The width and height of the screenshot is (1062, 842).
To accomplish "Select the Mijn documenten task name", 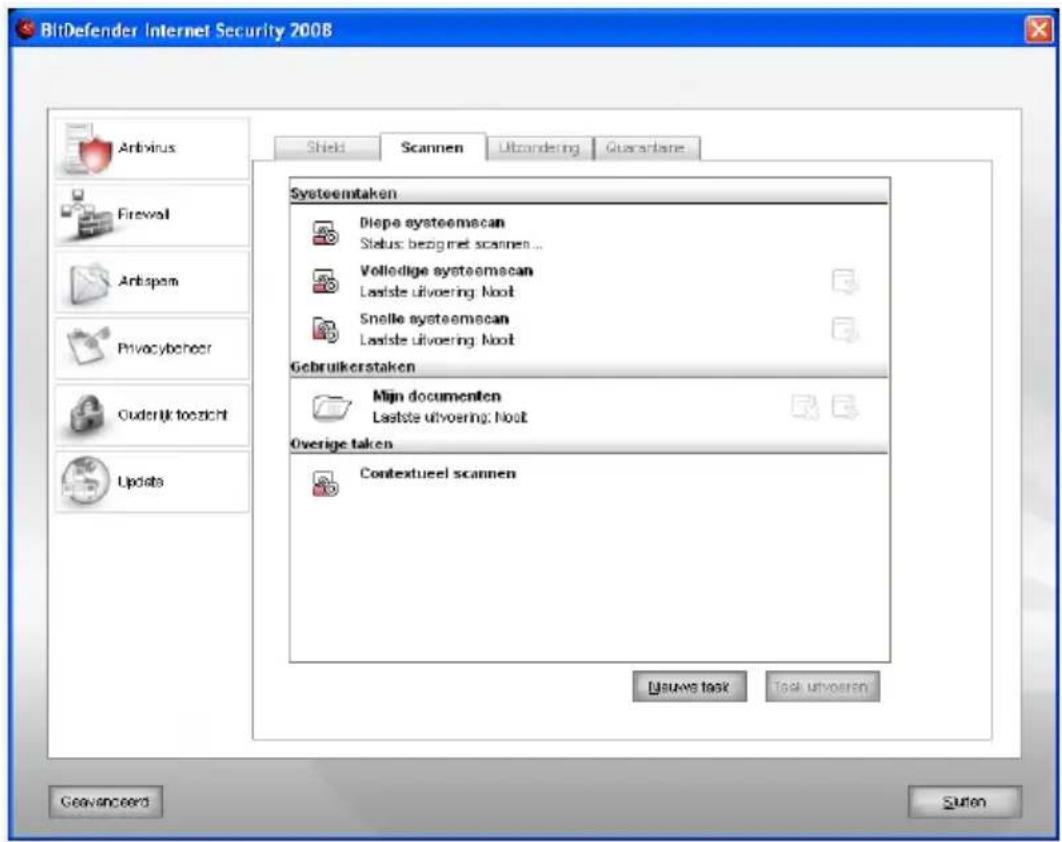I will (x=437, y=396).
